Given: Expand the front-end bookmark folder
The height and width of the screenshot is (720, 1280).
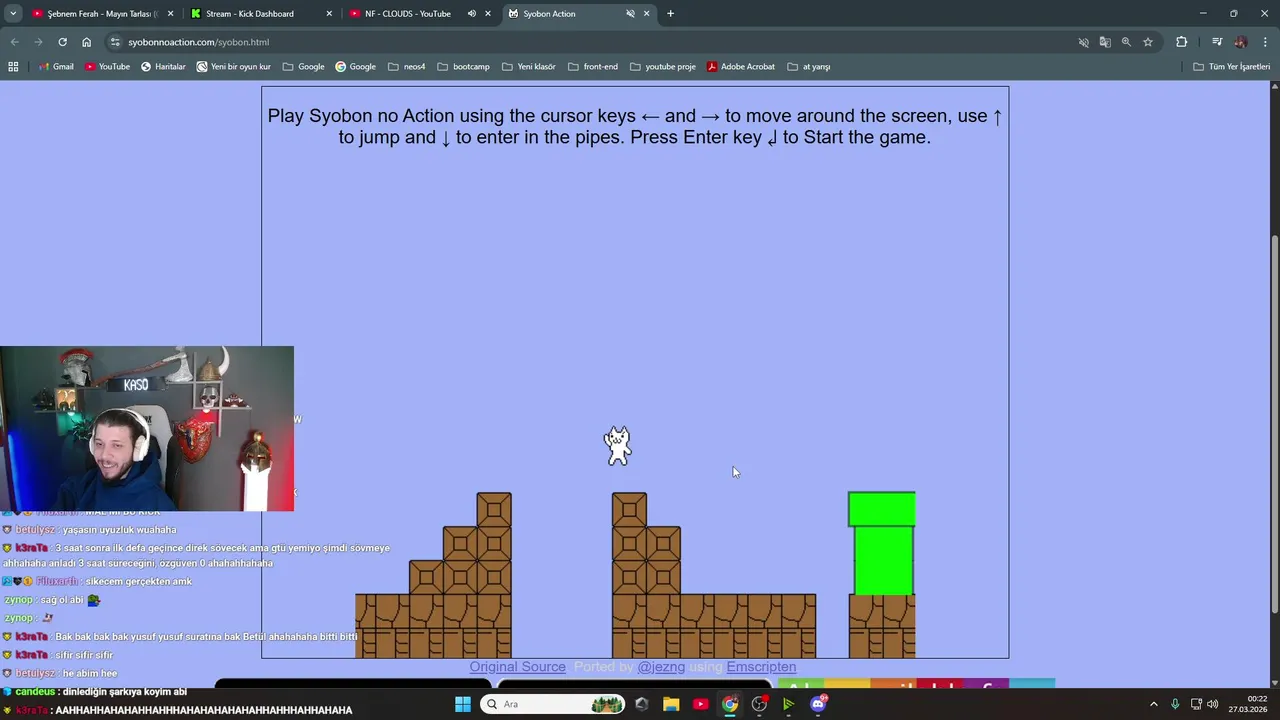Looking at the screenshot, I should click(592, 67).
